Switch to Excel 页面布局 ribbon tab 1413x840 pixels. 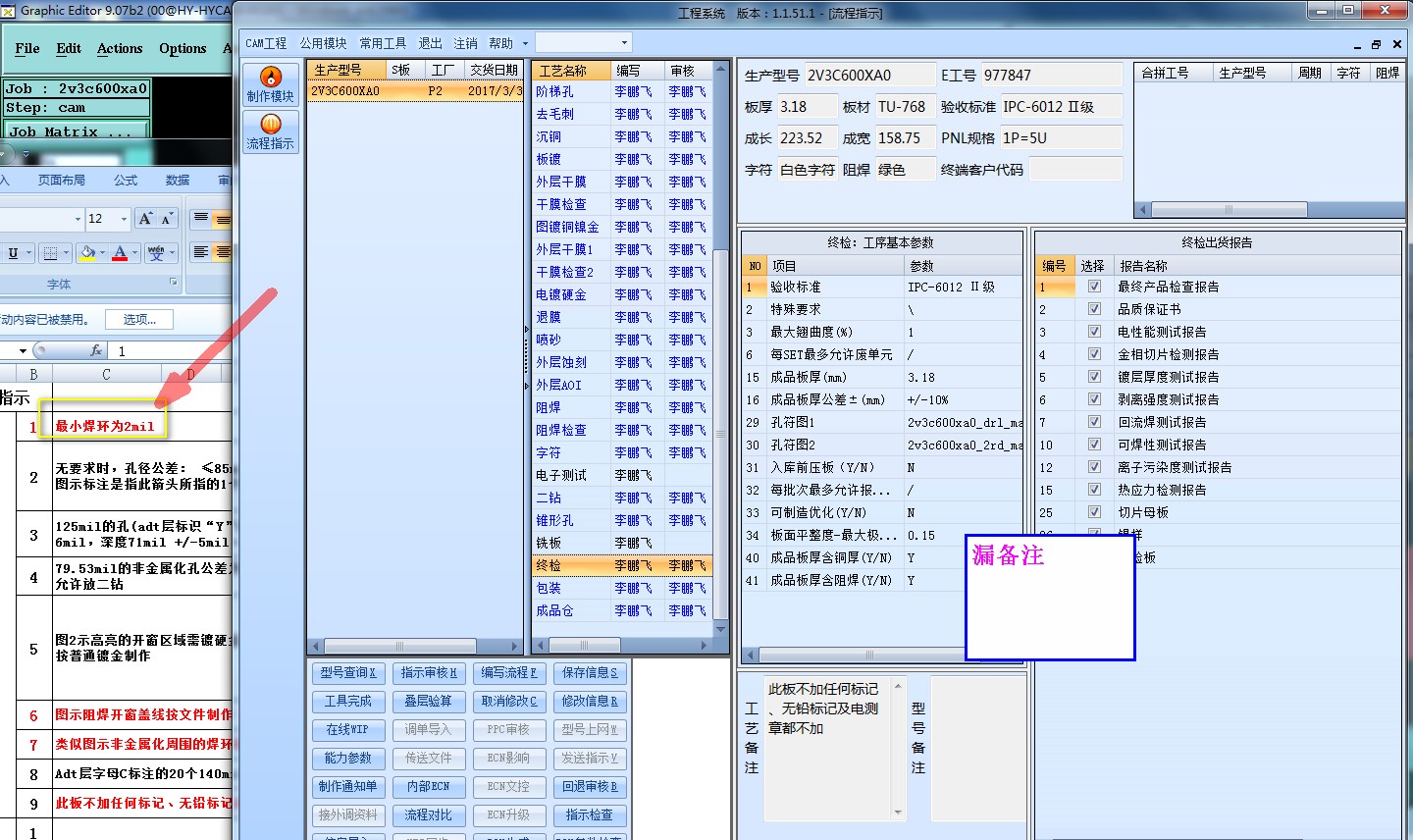(x=62, y=181)
